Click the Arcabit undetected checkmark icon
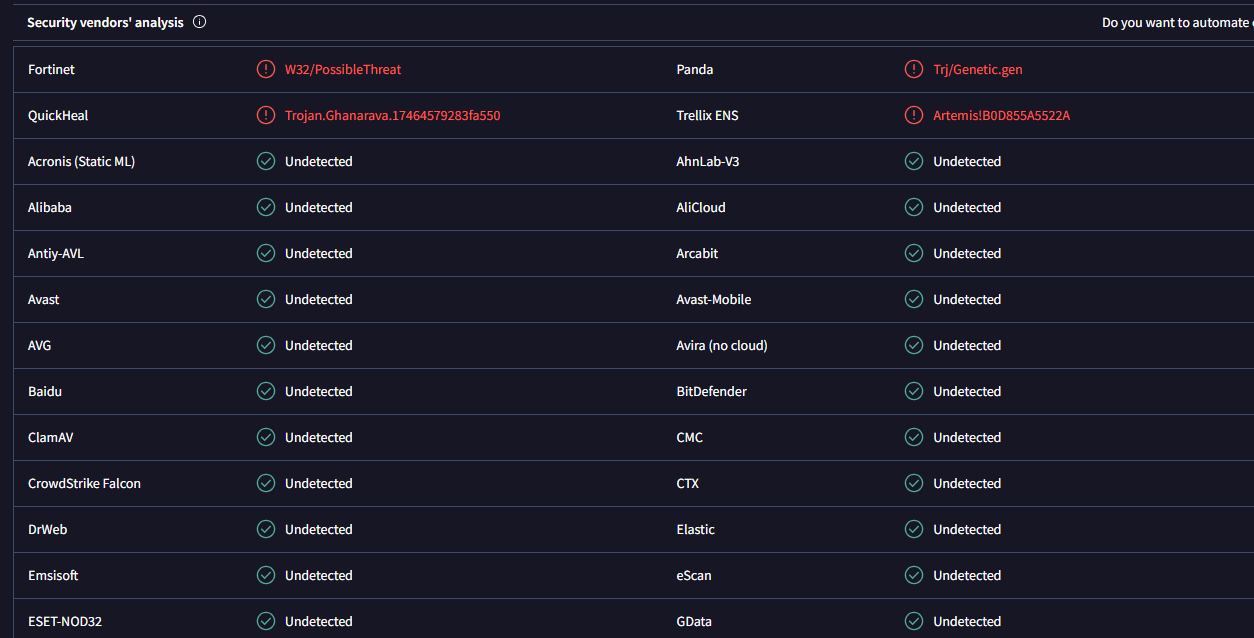The image size is (1254, 638). [x=914, y=253]
